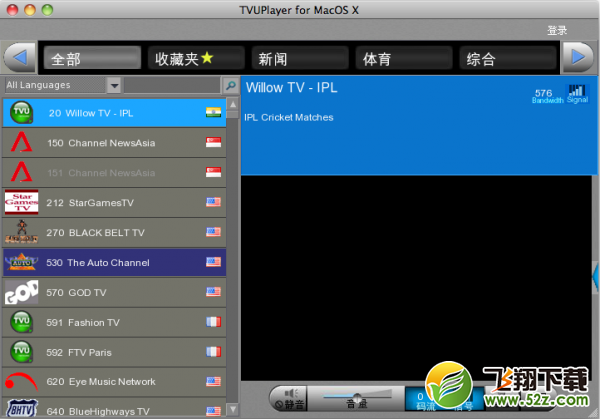Click the US flag on Eye Music Network row
The width and height of the screenshot is (600, 419).
click(x=214, y=381)
